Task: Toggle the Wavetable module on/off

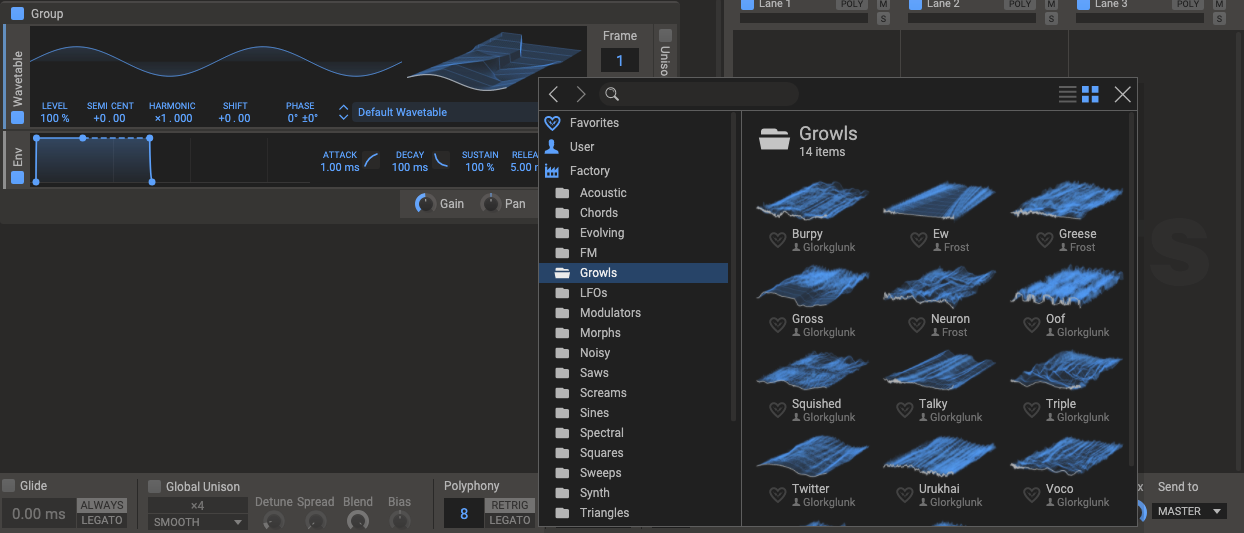Action: (x=17, y=117)
